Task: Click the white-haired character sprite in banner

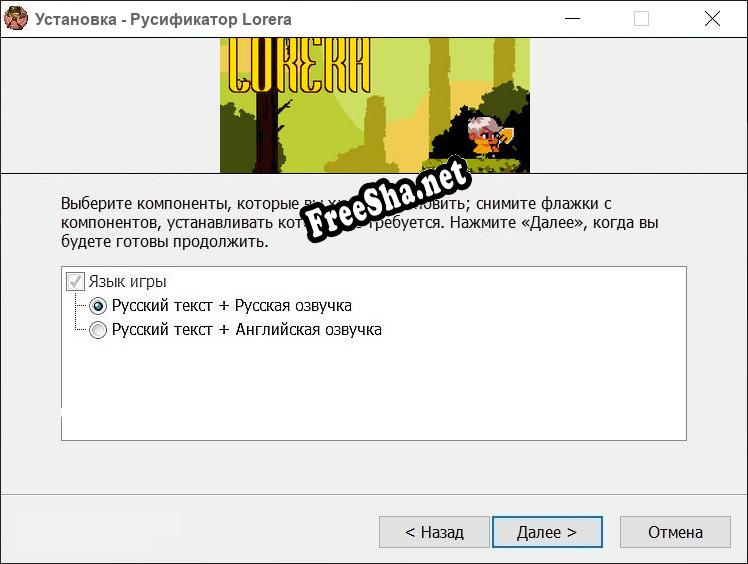Action: [486, 136]
